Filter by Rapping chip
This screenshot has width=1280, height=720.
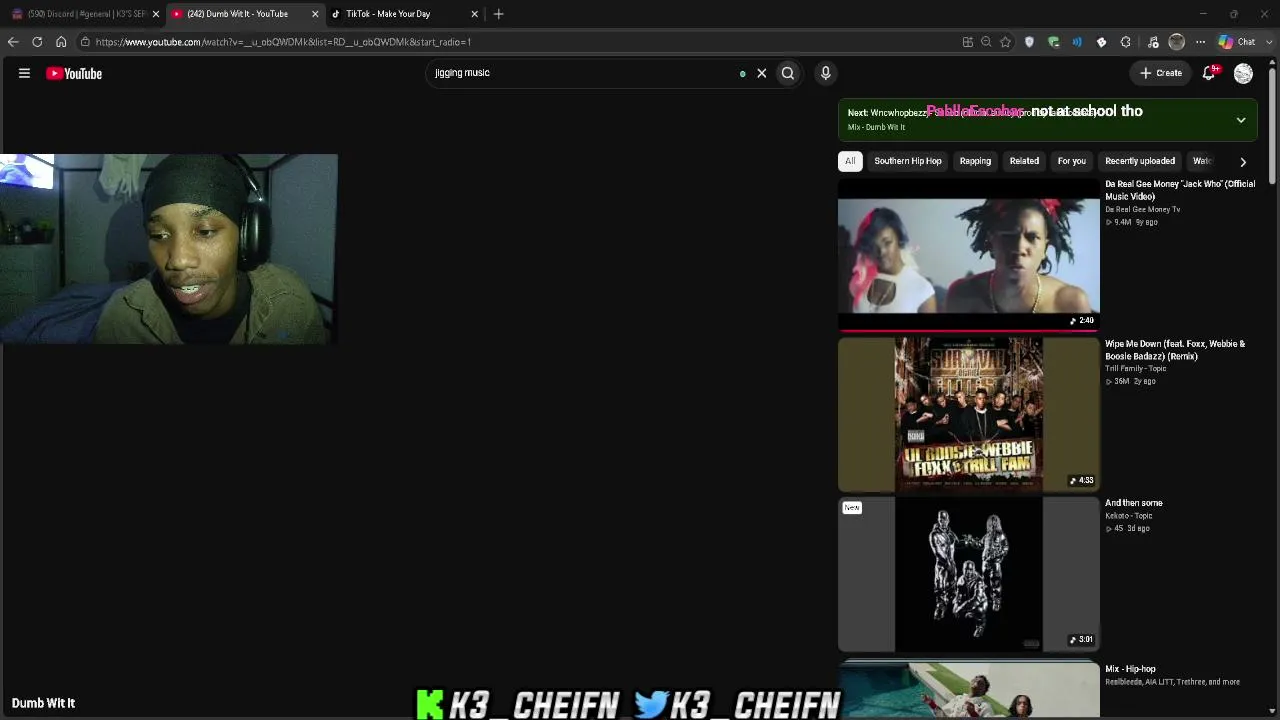tap(975, 161)
